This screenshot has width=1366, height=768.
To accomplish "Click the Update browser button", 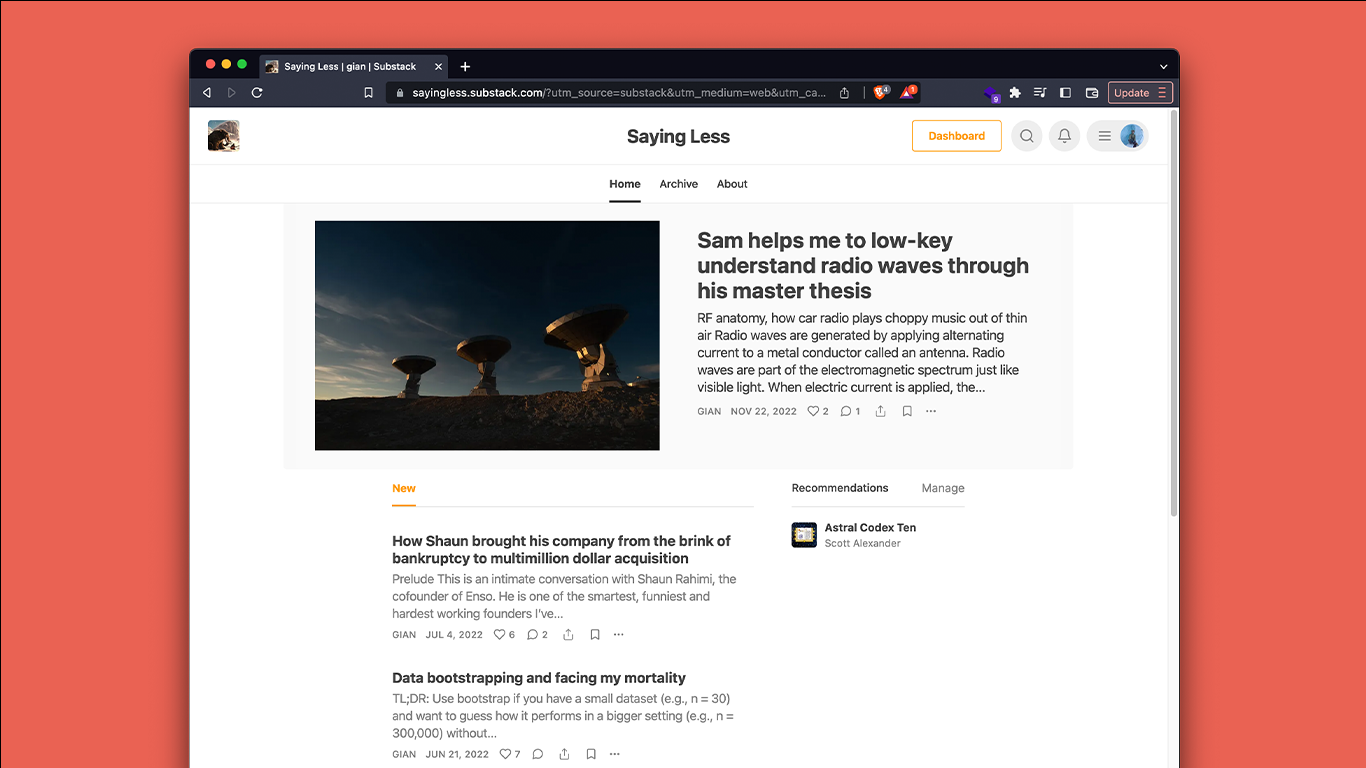I will click(x=1140, y=93).
